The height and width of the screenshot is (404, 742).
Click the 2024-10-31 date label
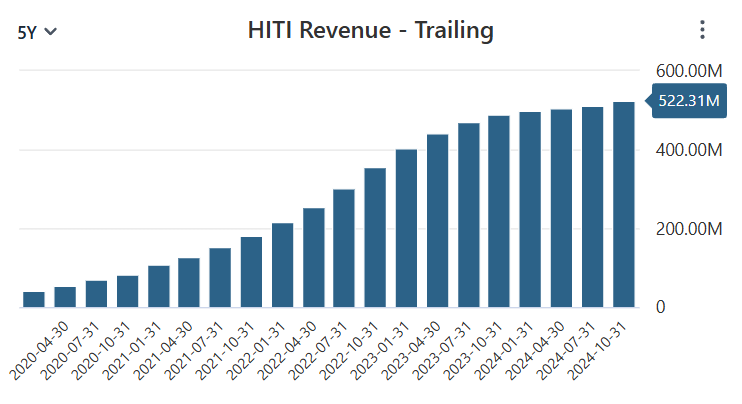tap(597, 351)
